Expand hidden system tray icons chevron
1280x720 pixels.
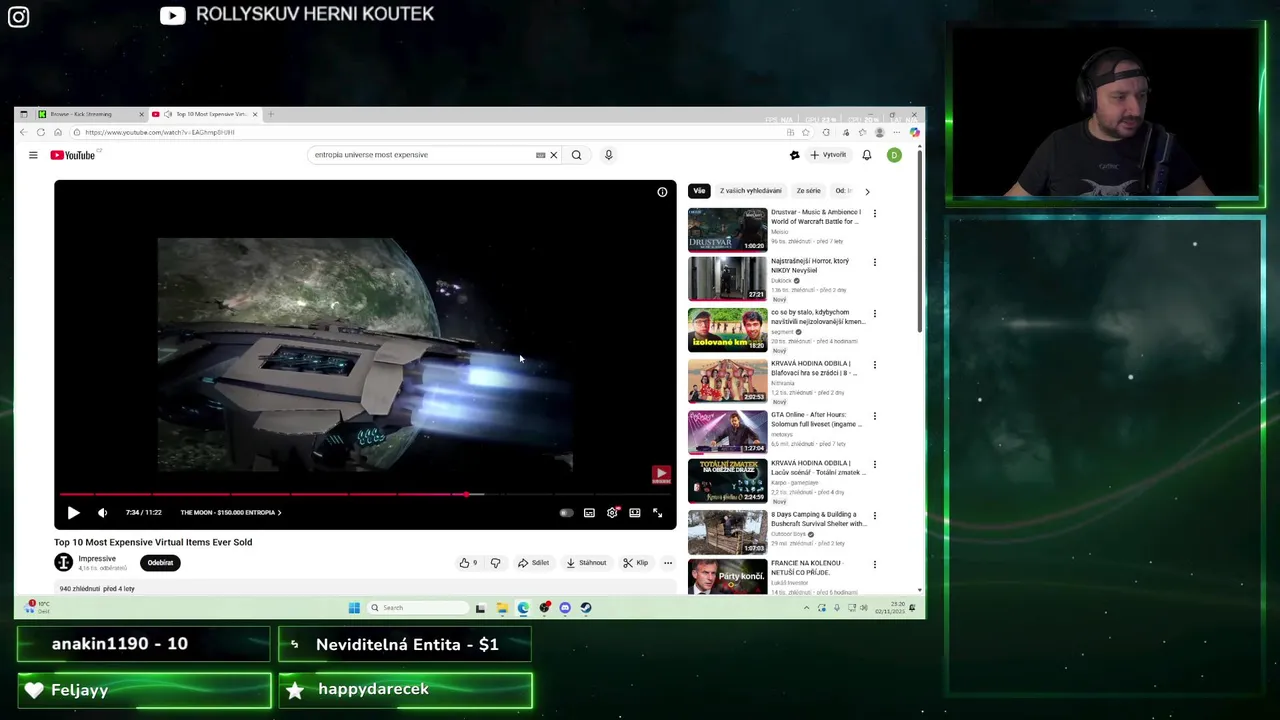pyautogui.click(x=806, y=607)
